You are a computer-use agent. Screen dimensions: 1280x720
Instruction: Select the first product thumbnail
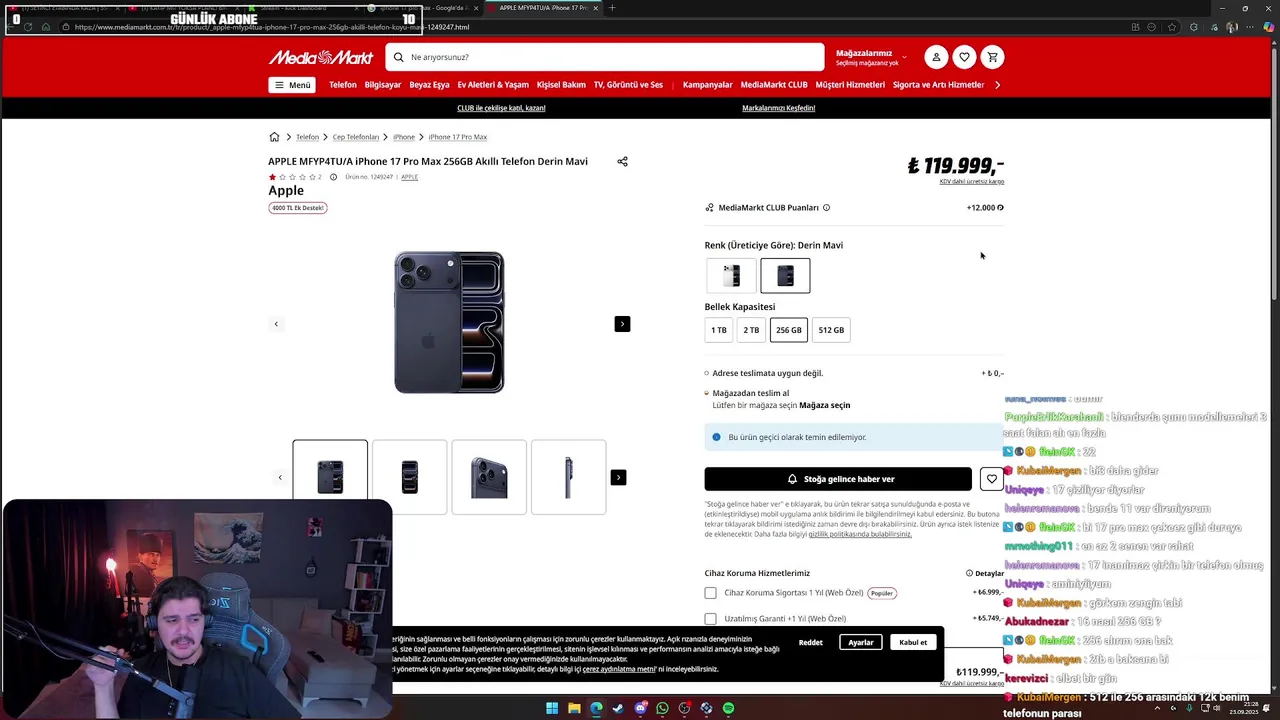click(x=330, y=477)
